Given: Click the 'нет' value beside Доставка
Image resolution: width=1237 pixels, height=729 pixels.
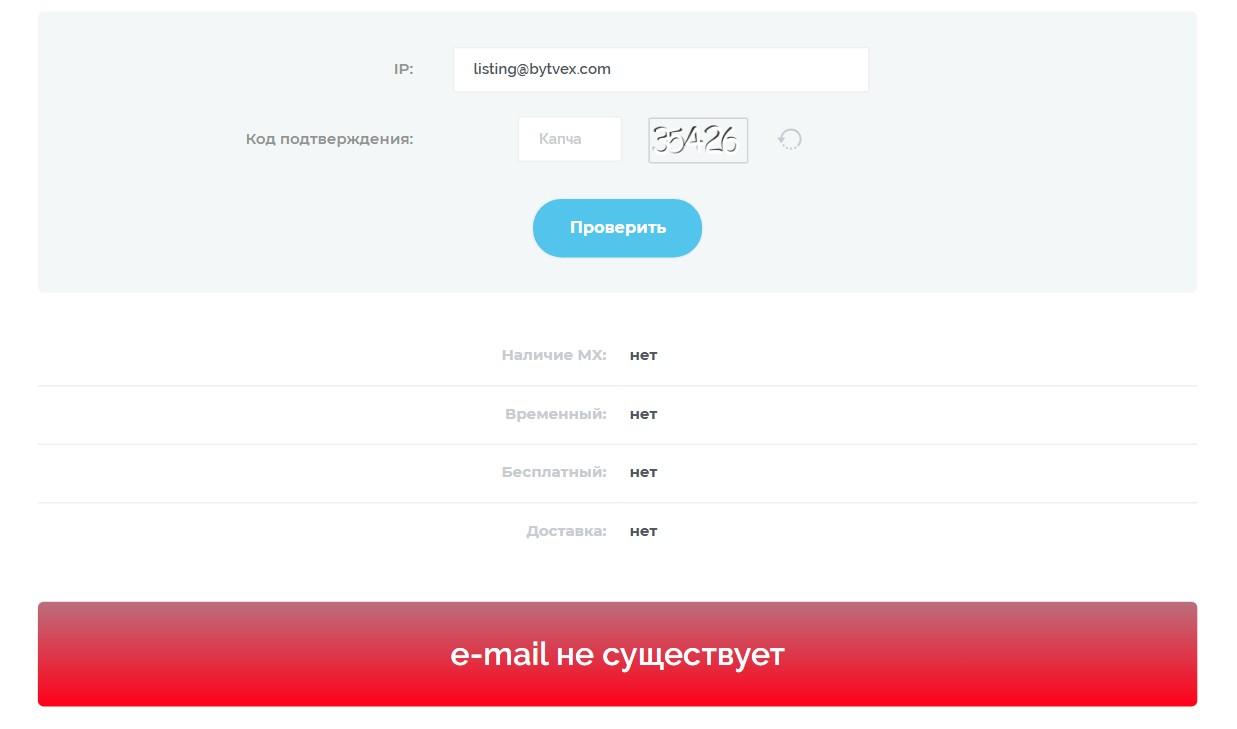Looking at the screenshot, I should click(643, 531).
